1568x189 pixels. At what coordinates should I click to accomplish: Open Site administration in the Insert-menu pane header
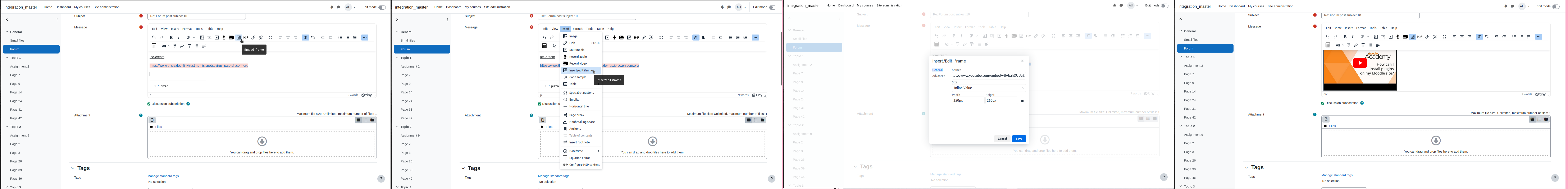coord(497,7)
